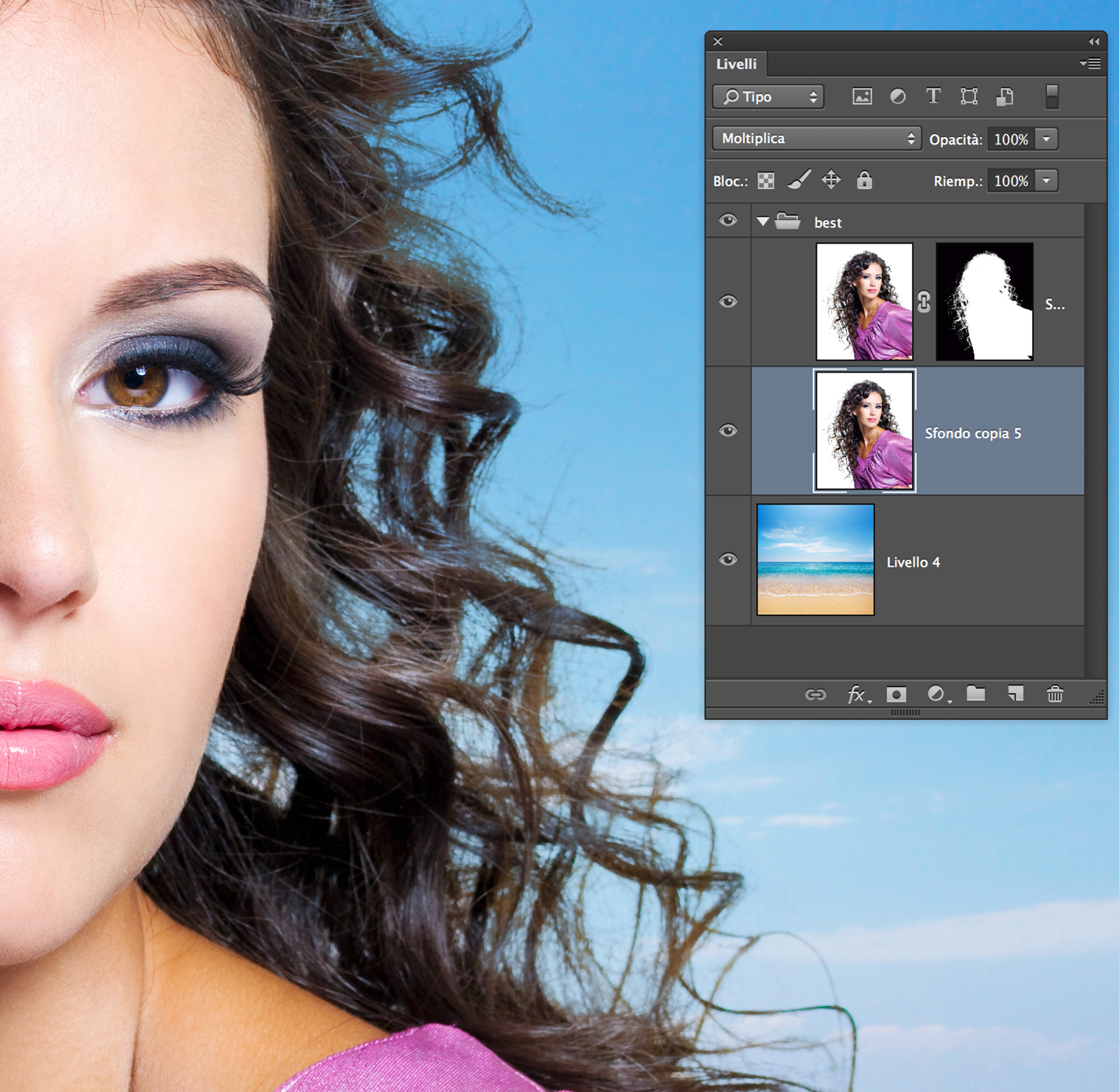Create a new group folder
The height and width of the screenshot is (1092, 1119).
click(976, 693)
